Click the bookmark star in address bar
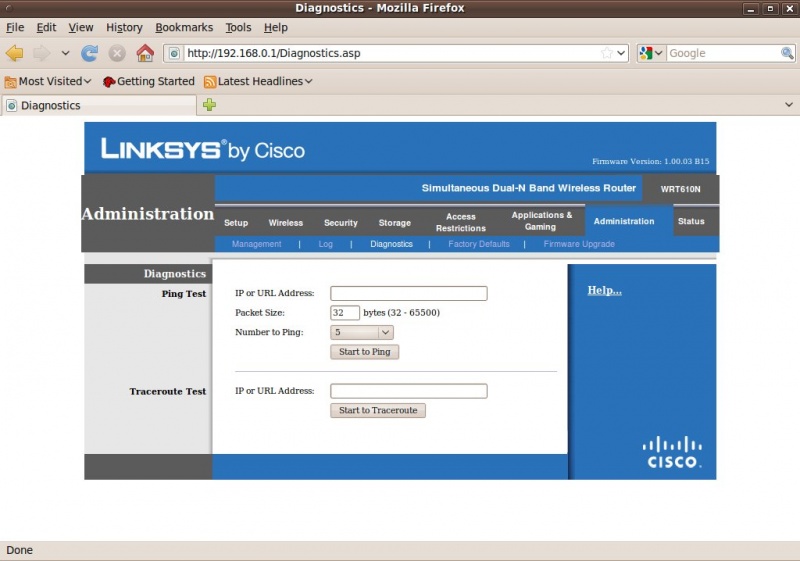Image resolution: width=800 pixels, height=561 pixels. click(x=606, y=53)
